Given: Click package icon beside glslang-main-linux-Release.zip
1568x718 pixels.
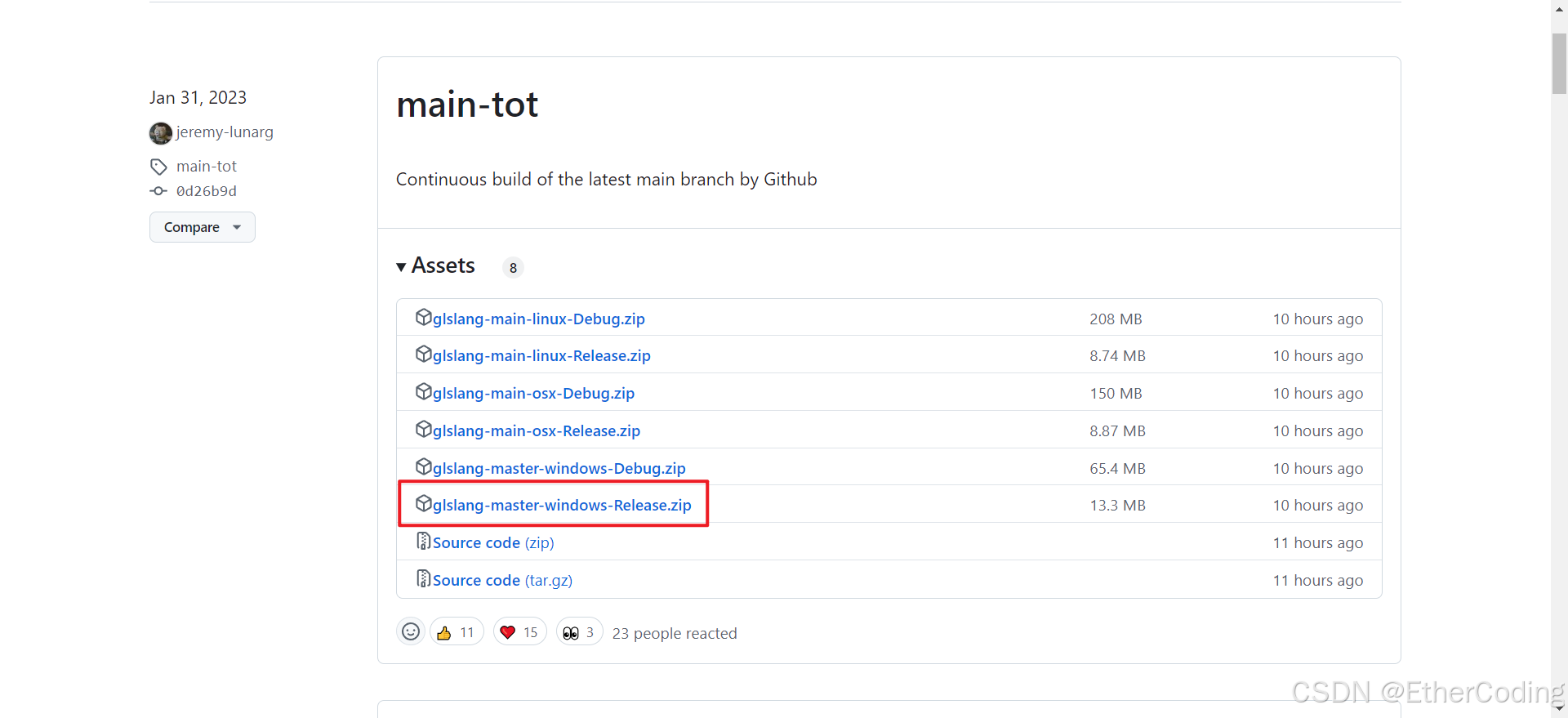Looking at the screenshot, I should [x=423, y=354].
